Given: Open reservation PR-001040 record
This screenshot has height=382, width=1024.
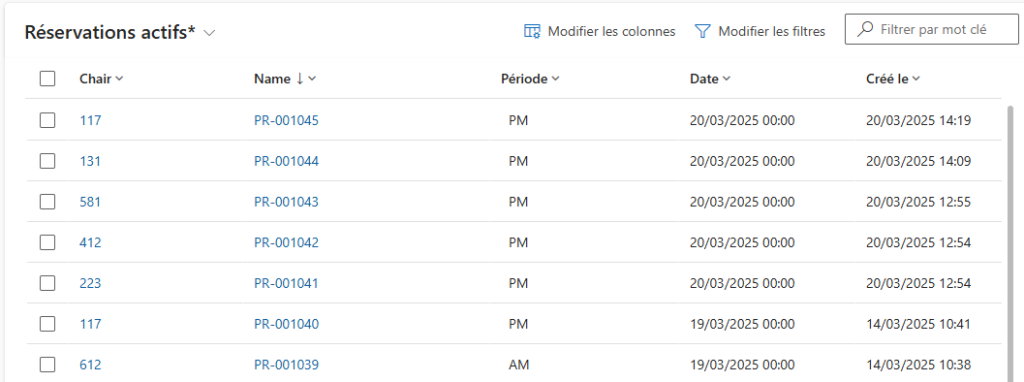Looking at the screenshot, I should (286, 324).
